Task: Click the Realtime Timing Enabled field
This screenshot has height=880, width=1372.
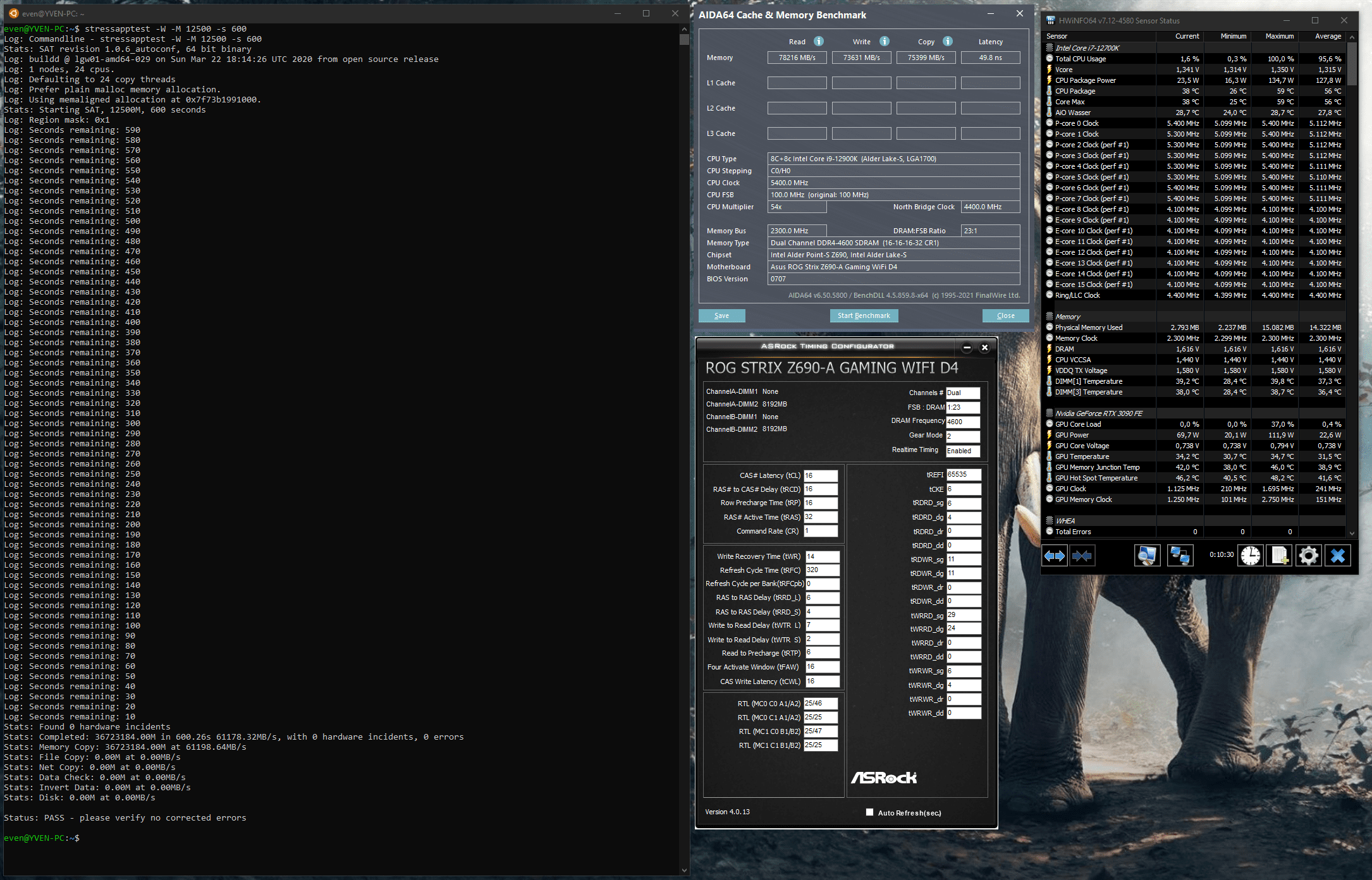Action: [x=962, y=451]
